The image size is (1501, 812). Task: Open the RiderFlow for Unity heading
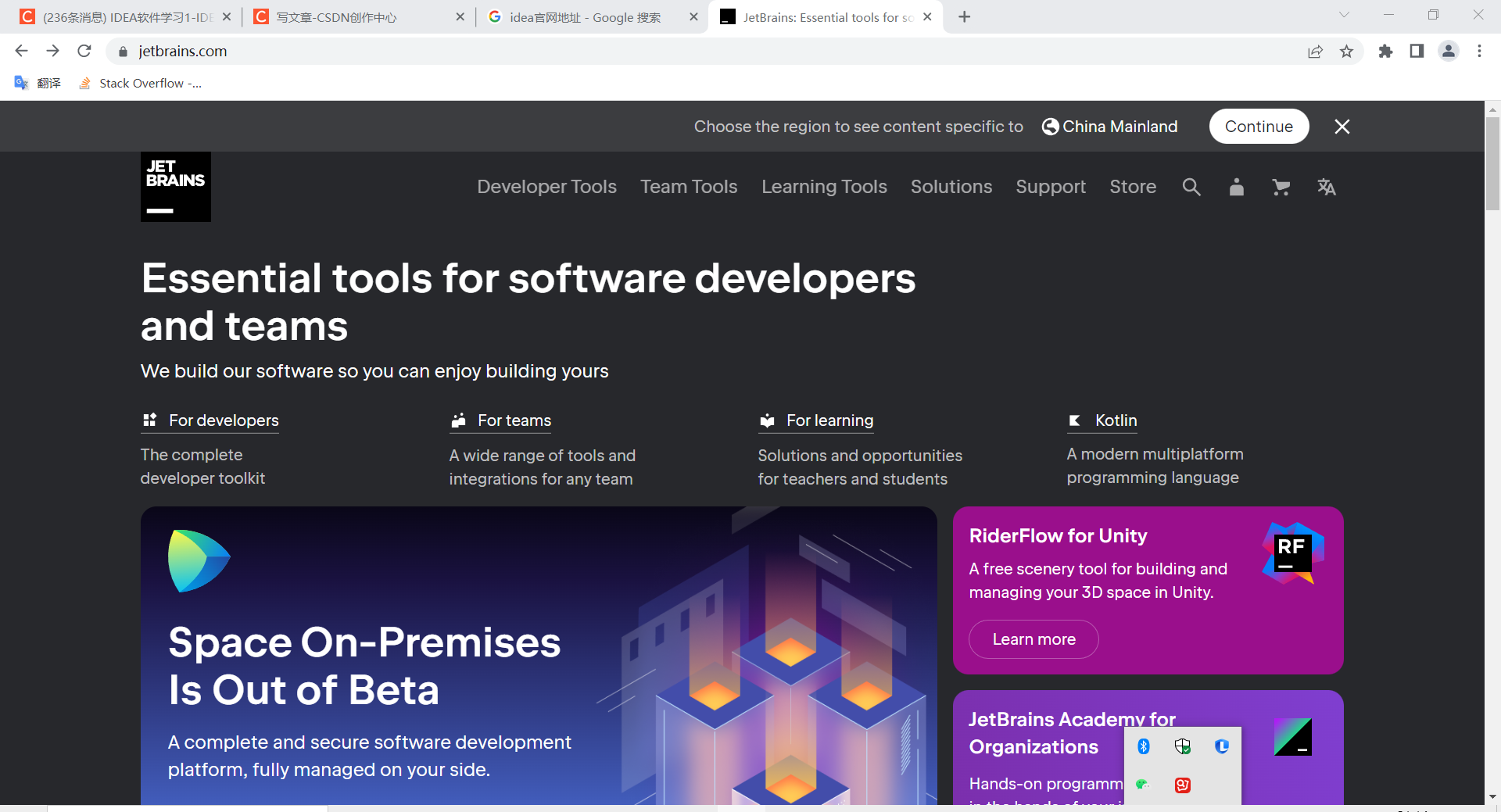click(1058, 535)
